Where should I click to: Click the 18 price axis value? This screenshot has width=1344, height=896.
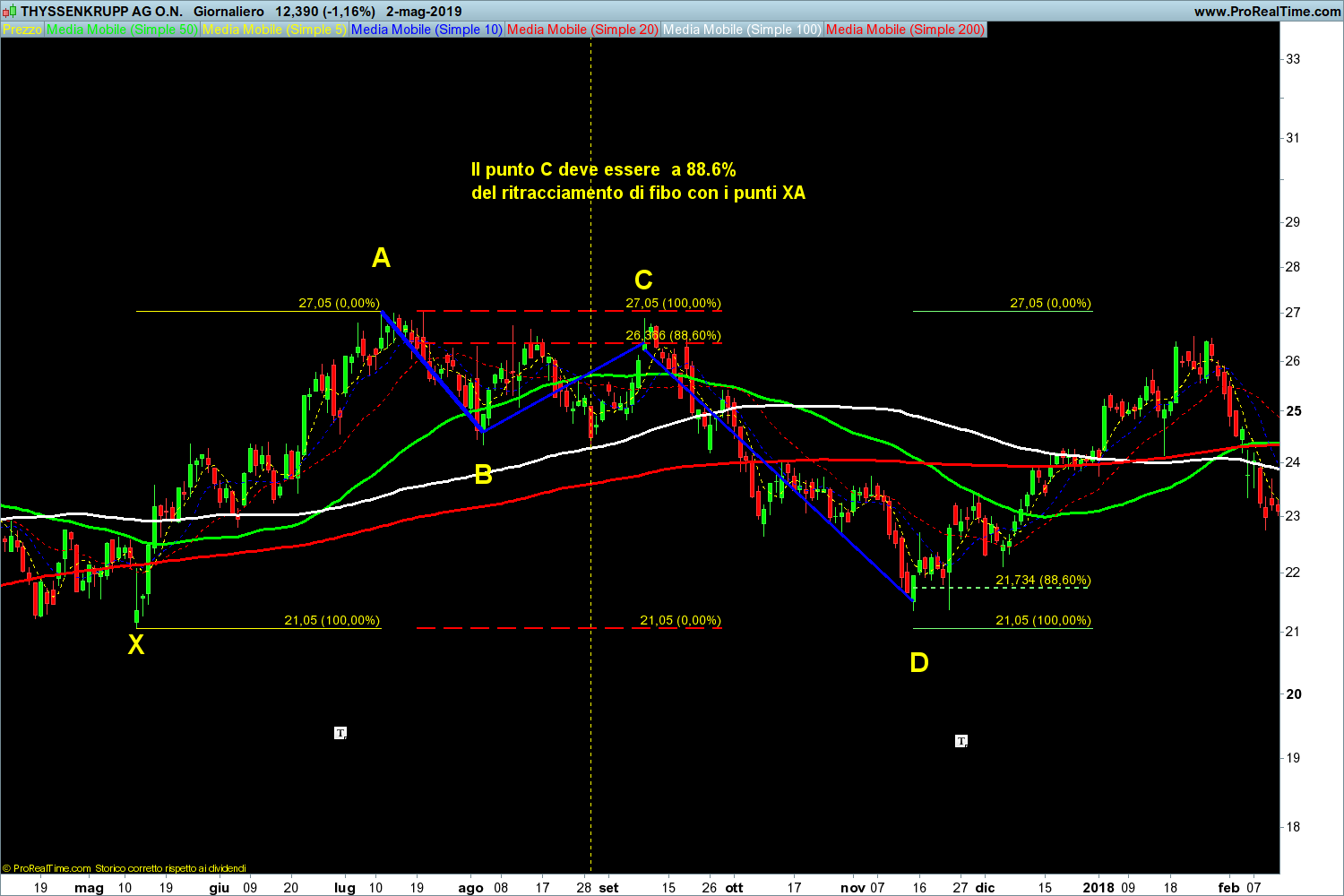point(1293,827)
